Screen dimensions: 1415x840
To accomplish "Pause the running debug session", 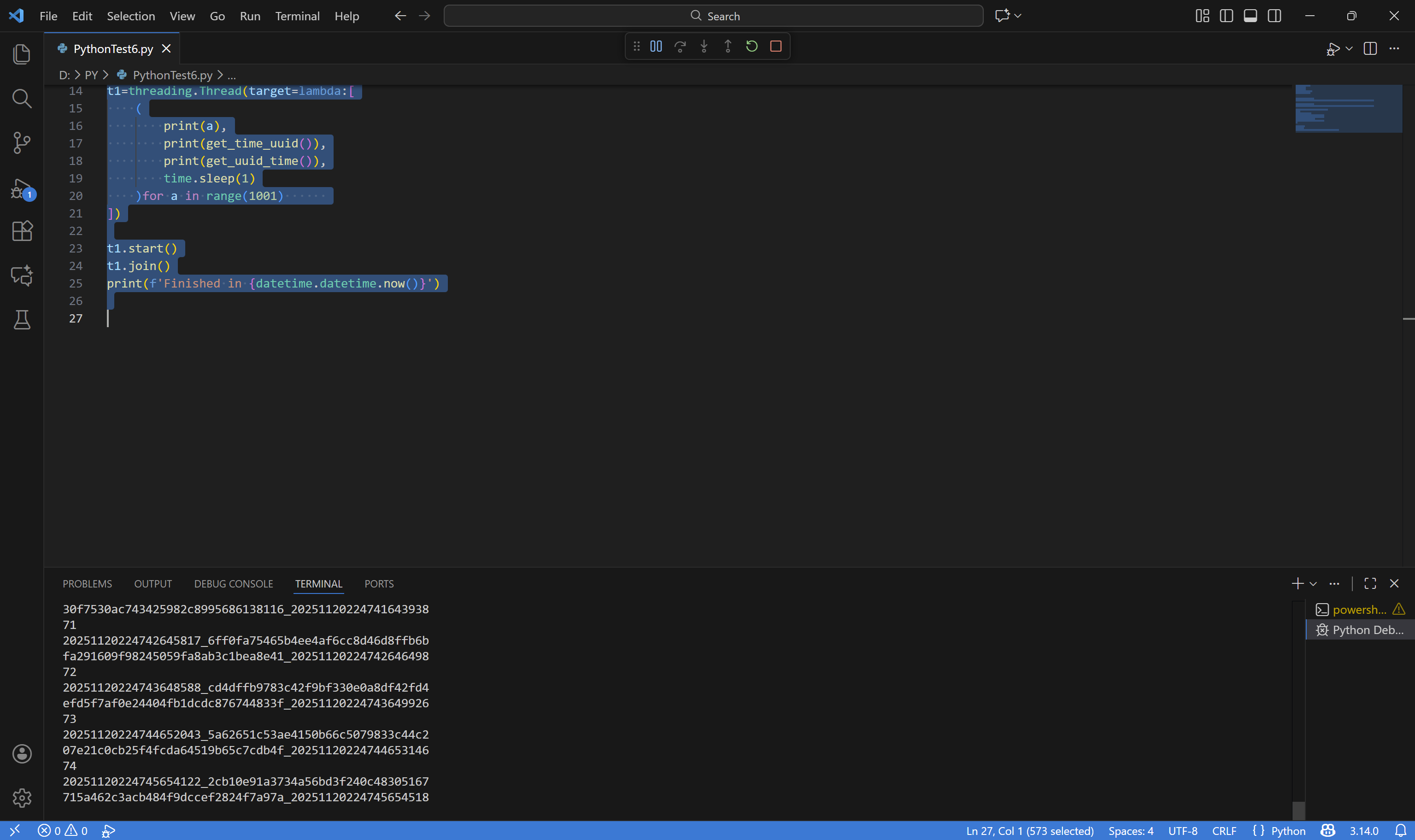I will [x=655, y=47].
